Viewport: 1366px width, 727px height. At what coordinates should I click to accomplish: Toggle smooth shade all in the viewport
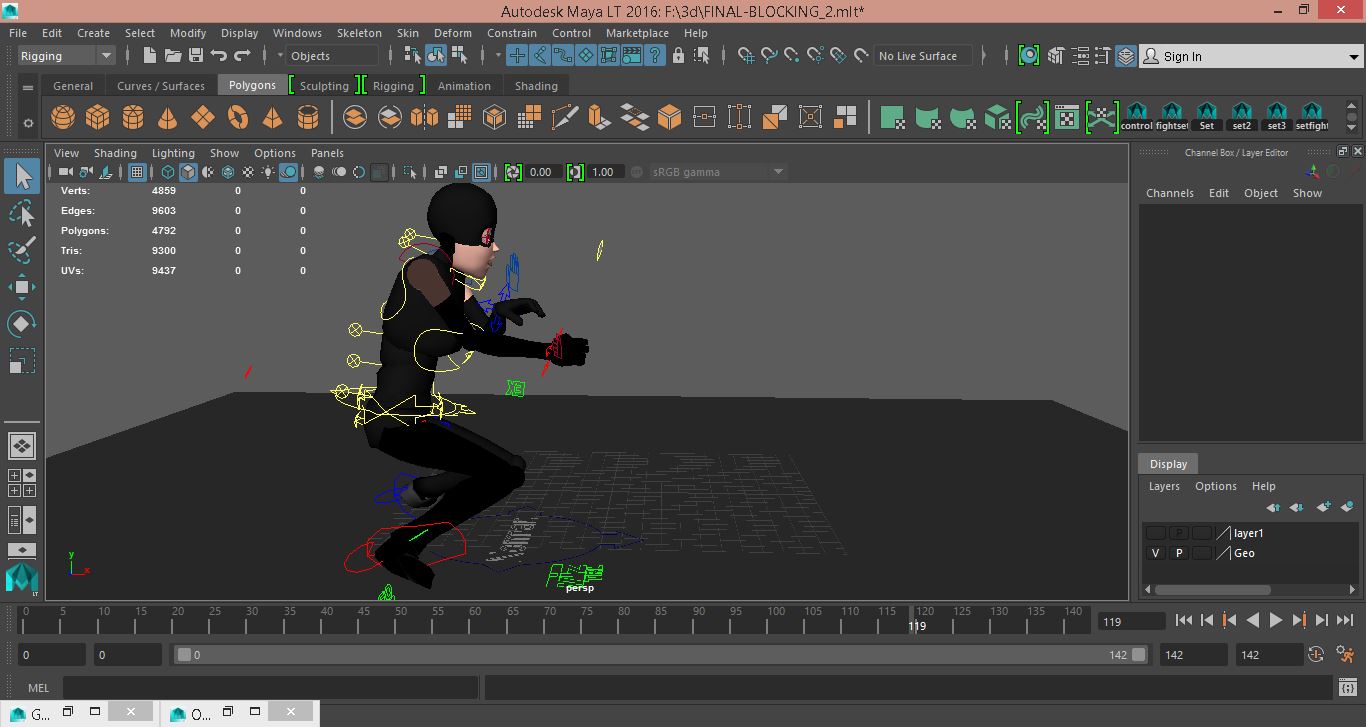point(188,172)
